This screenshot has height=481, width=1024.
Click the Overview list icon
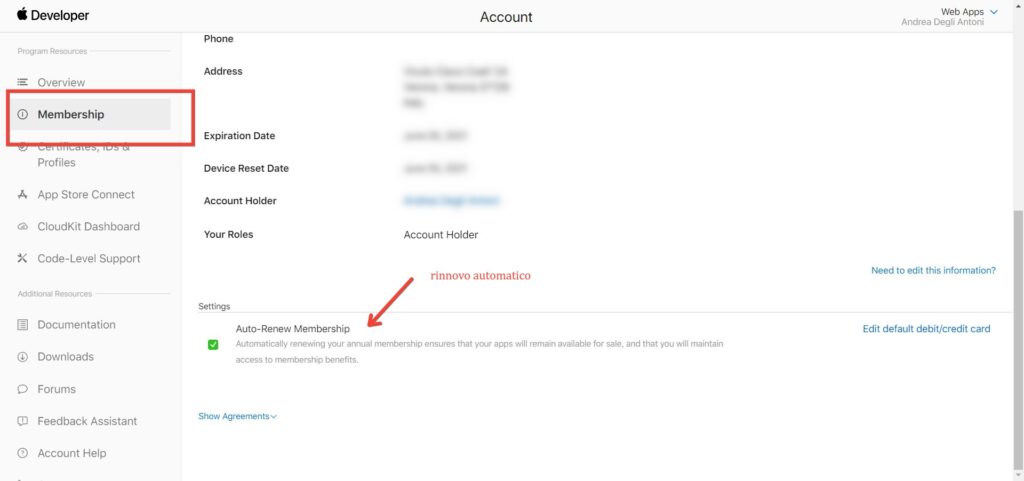click(x=23, y=82)
